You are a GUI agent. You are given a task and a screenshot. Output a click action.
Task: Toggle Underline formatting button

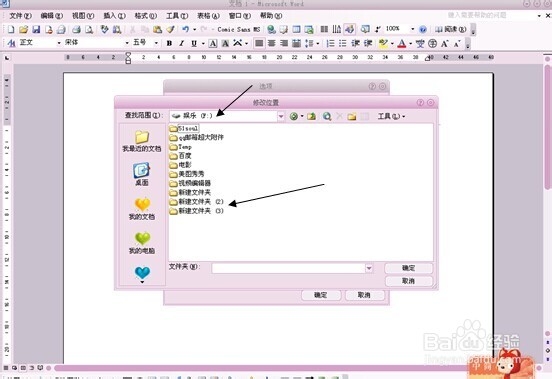[194, 43]
